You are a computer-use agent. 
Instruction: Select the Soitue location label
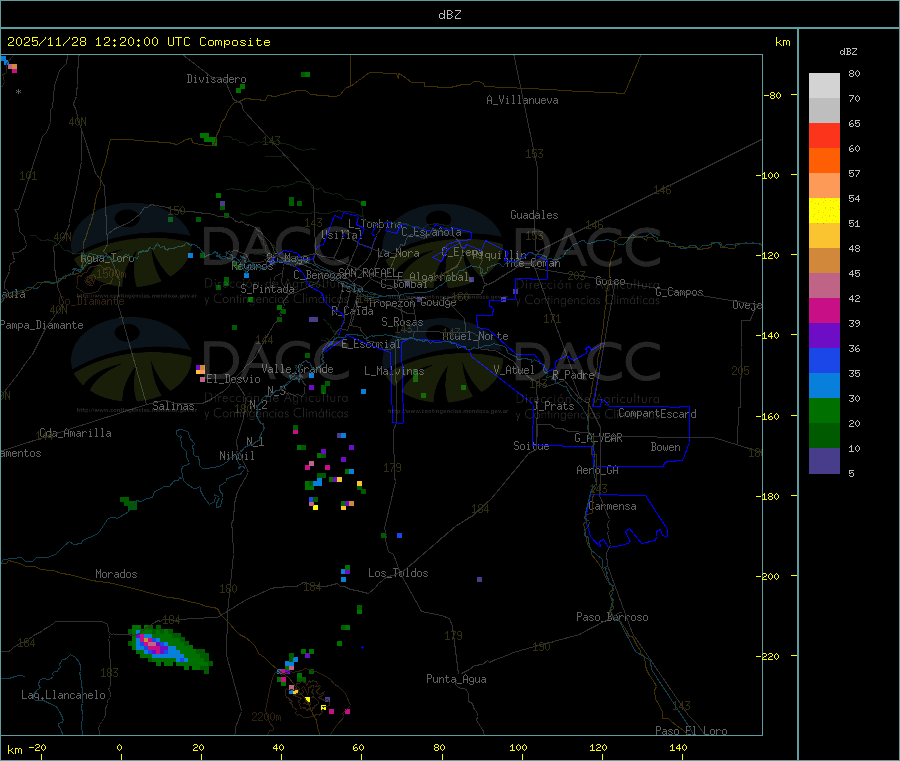[531, 446]
